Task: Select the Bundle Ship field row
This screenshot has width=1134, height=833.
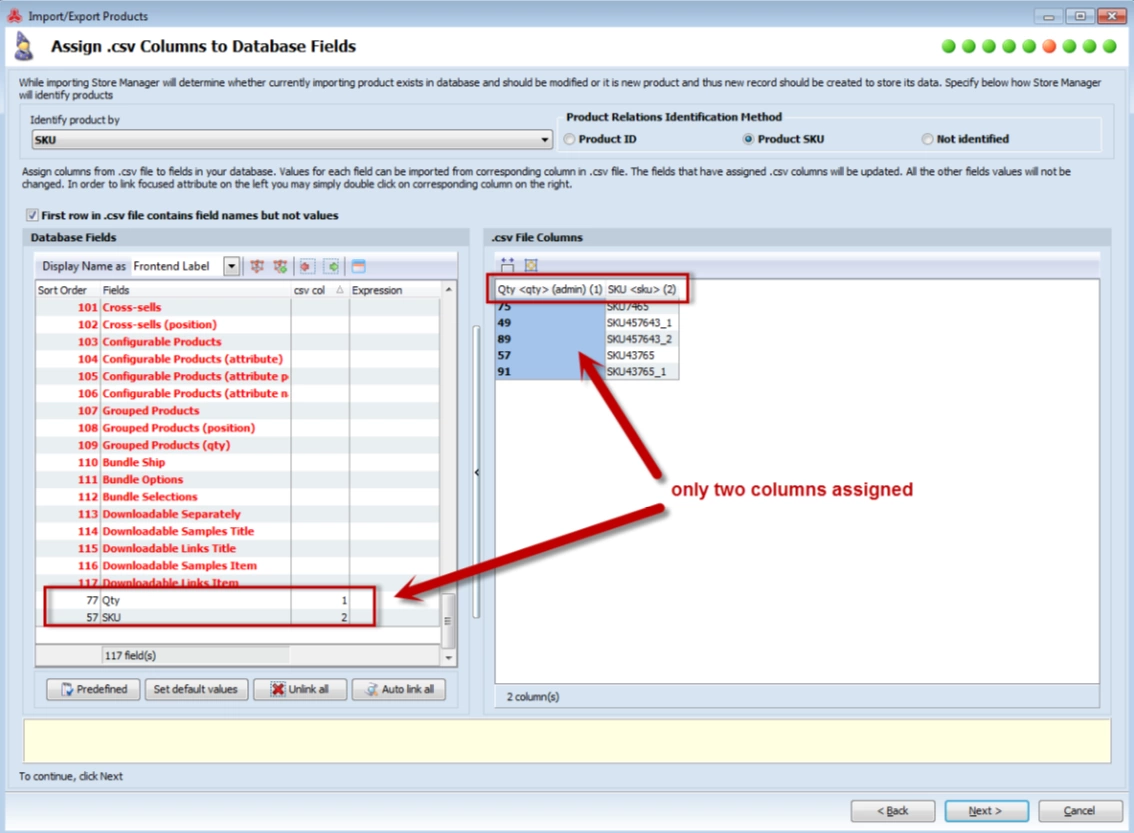Action: 237,463
